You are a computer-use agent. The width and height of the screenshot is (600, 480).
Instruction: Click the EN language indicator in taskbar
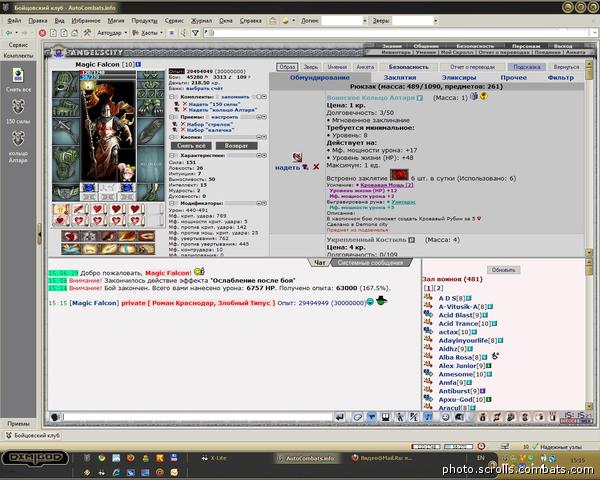481,458
